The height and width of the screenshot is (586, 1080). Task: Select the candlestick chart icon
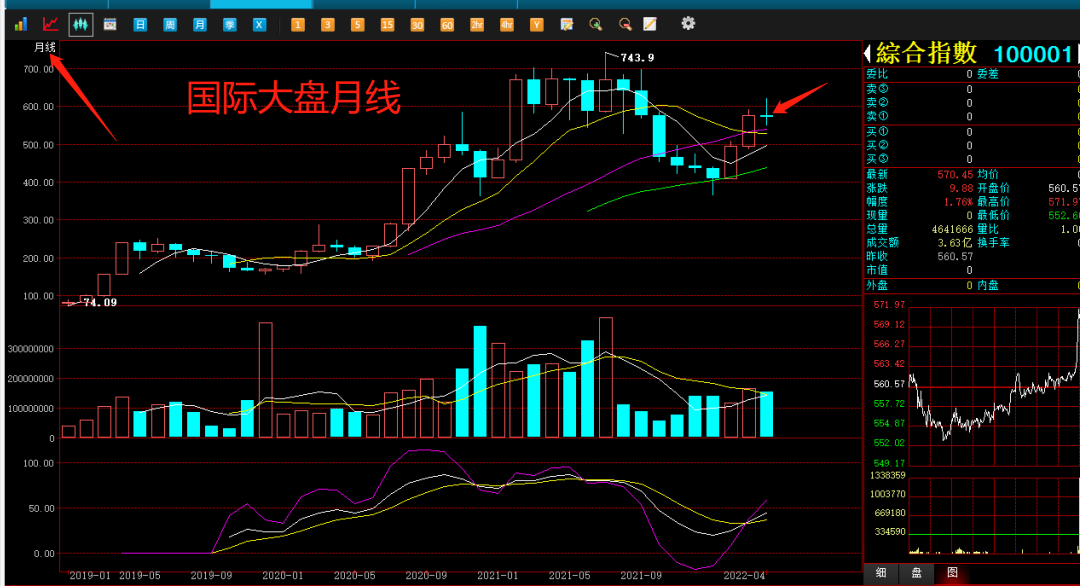point(81,25)
